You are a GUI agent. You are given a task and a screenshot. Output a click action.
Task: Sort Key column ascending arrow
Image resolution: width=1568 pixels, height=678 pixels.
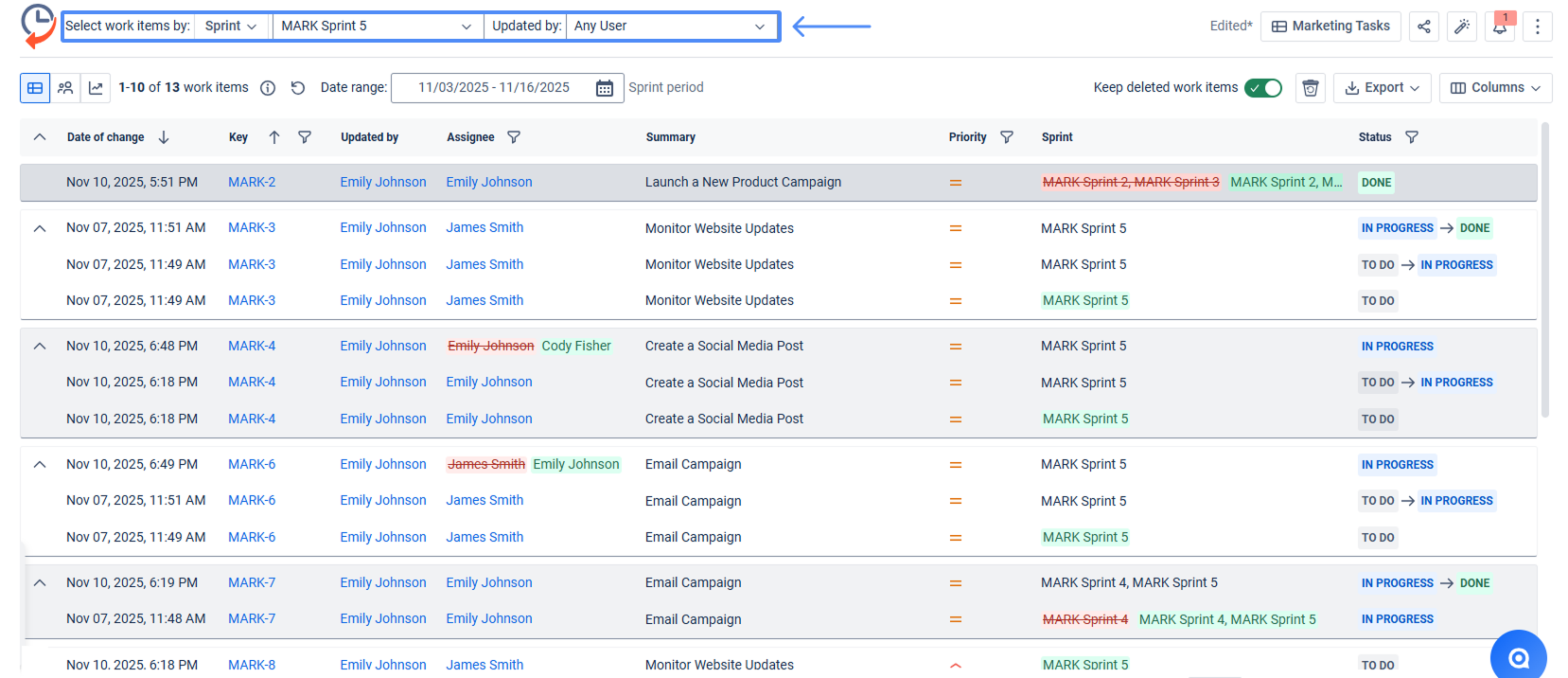[274, 137]
